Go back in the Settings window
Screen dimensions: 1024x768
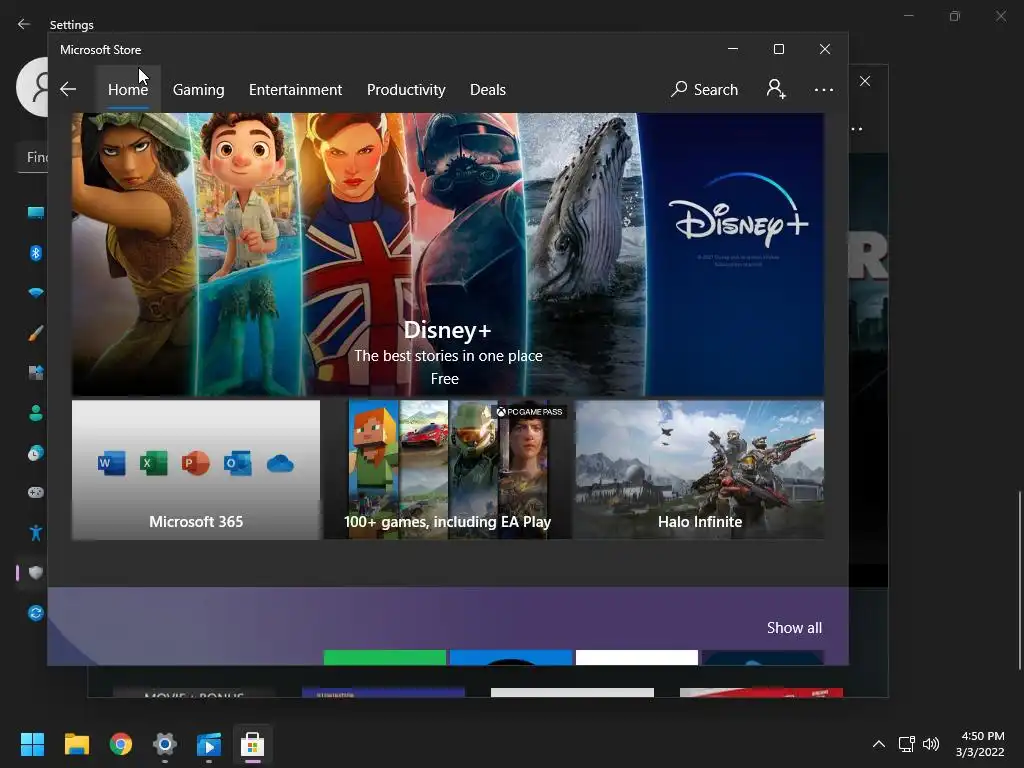point(24,24)
